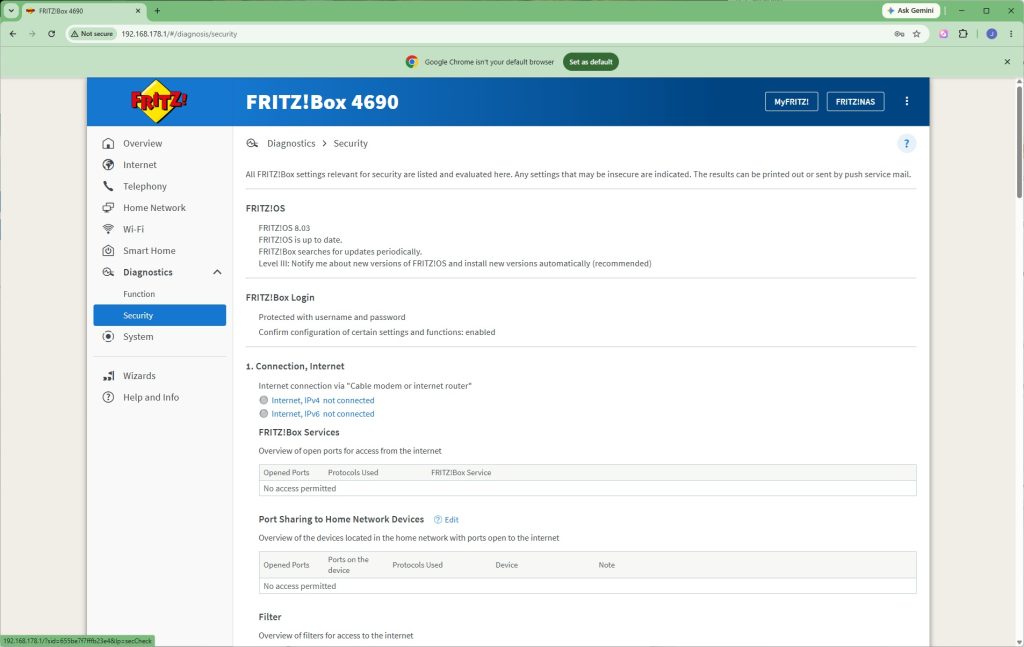Screen dimensions: 1024x647
Task: Click the FRITZ!OS 8.03 version text
Action: pos(284,228)
